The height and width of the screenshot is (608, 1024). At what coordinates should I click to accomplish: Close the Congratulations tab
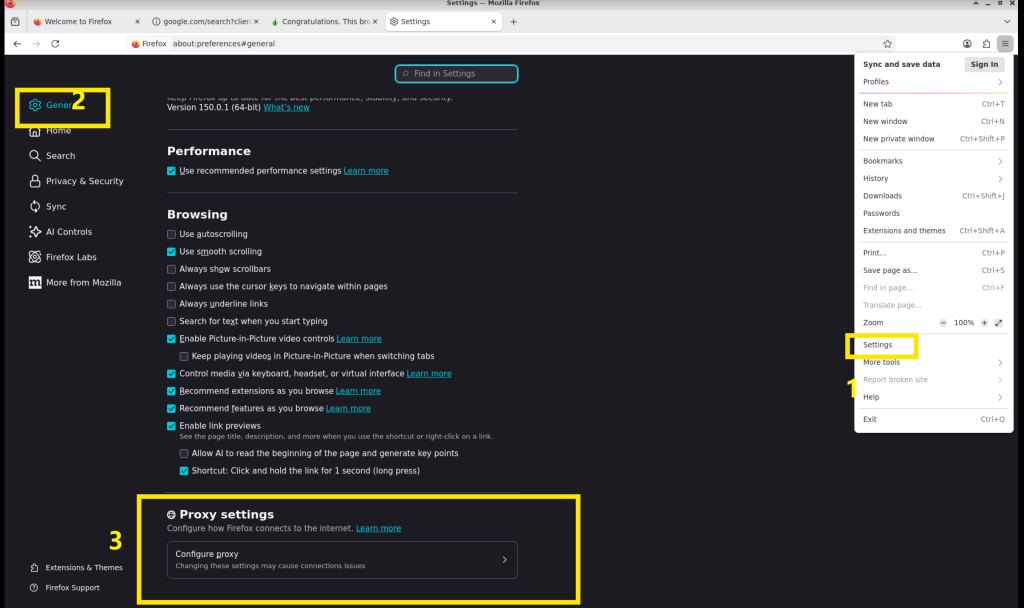click(x=375, y=22)
